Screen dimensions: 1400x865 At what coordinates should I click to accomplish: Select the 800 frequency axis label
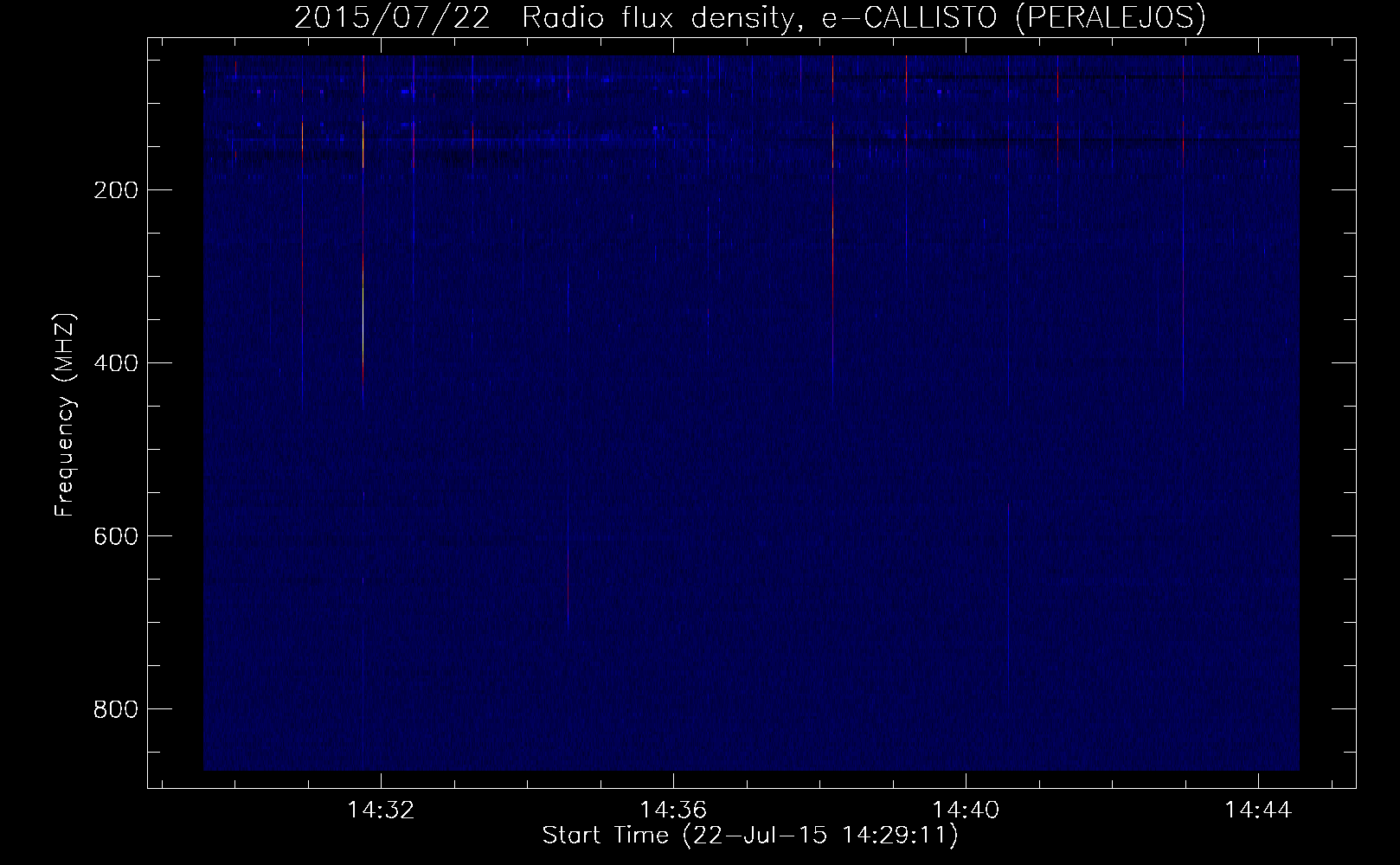pos(115,709)
